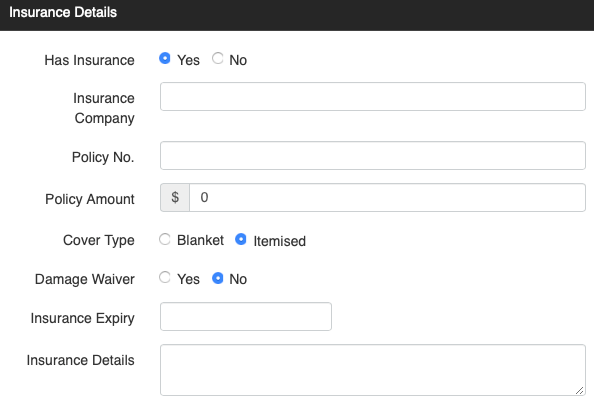Click the Cover Type field label
The image size is (594, 407).
pos(99,240)
